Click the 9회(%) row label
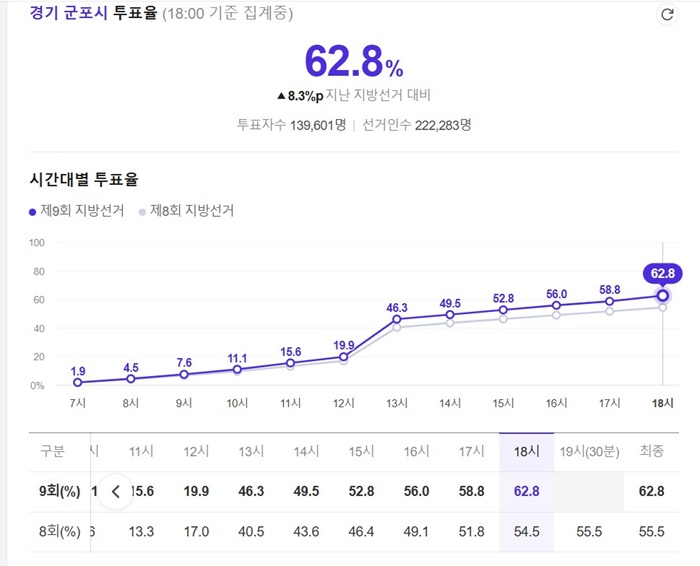 coord(59,491)
